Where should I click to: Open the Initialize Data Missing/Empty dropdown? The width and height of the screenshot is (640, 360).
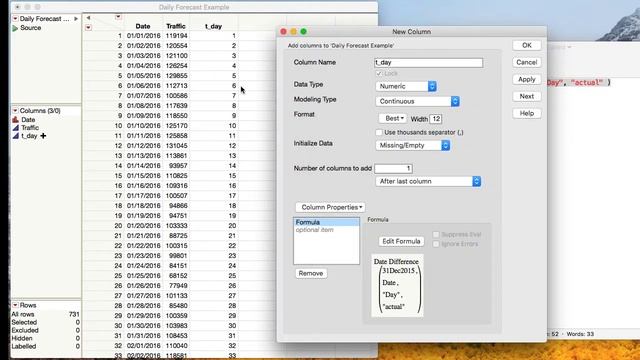tap(413, 145)
